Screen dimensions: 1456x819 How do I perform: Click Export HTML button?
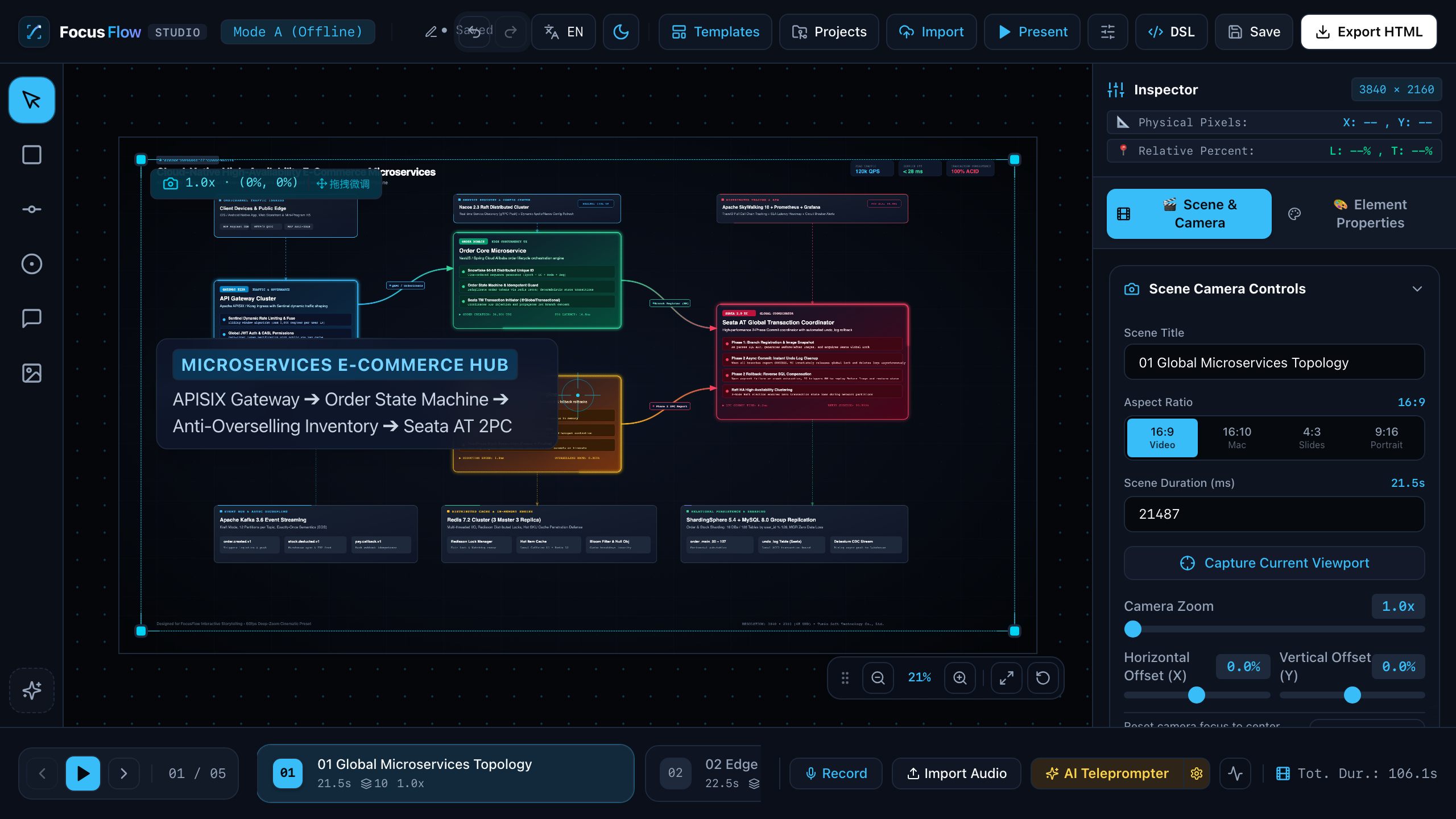click(x=1369, y=32)
